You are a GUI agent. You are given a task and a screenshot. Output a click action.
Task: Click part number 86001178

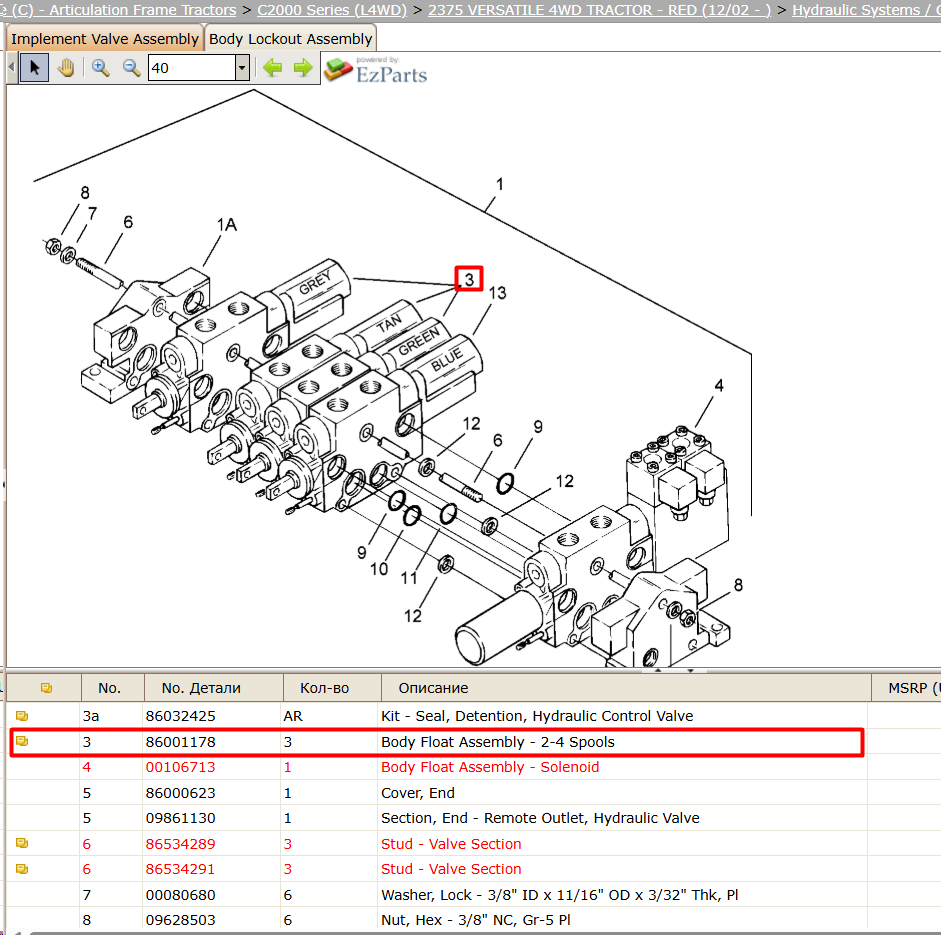click(x=180, y=742)
